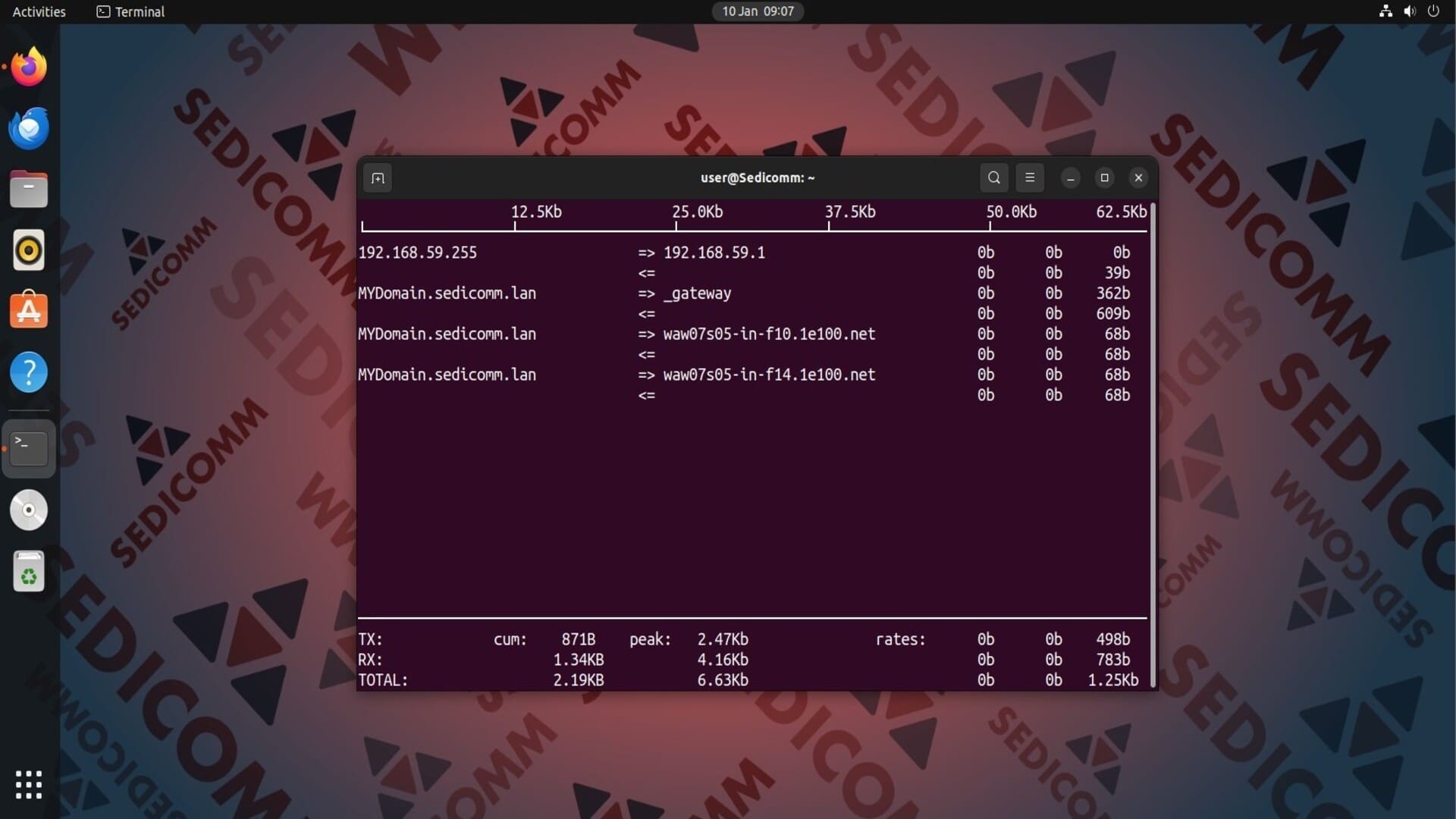
Task: Open a new terminal tab
Action: click(378, 178)
